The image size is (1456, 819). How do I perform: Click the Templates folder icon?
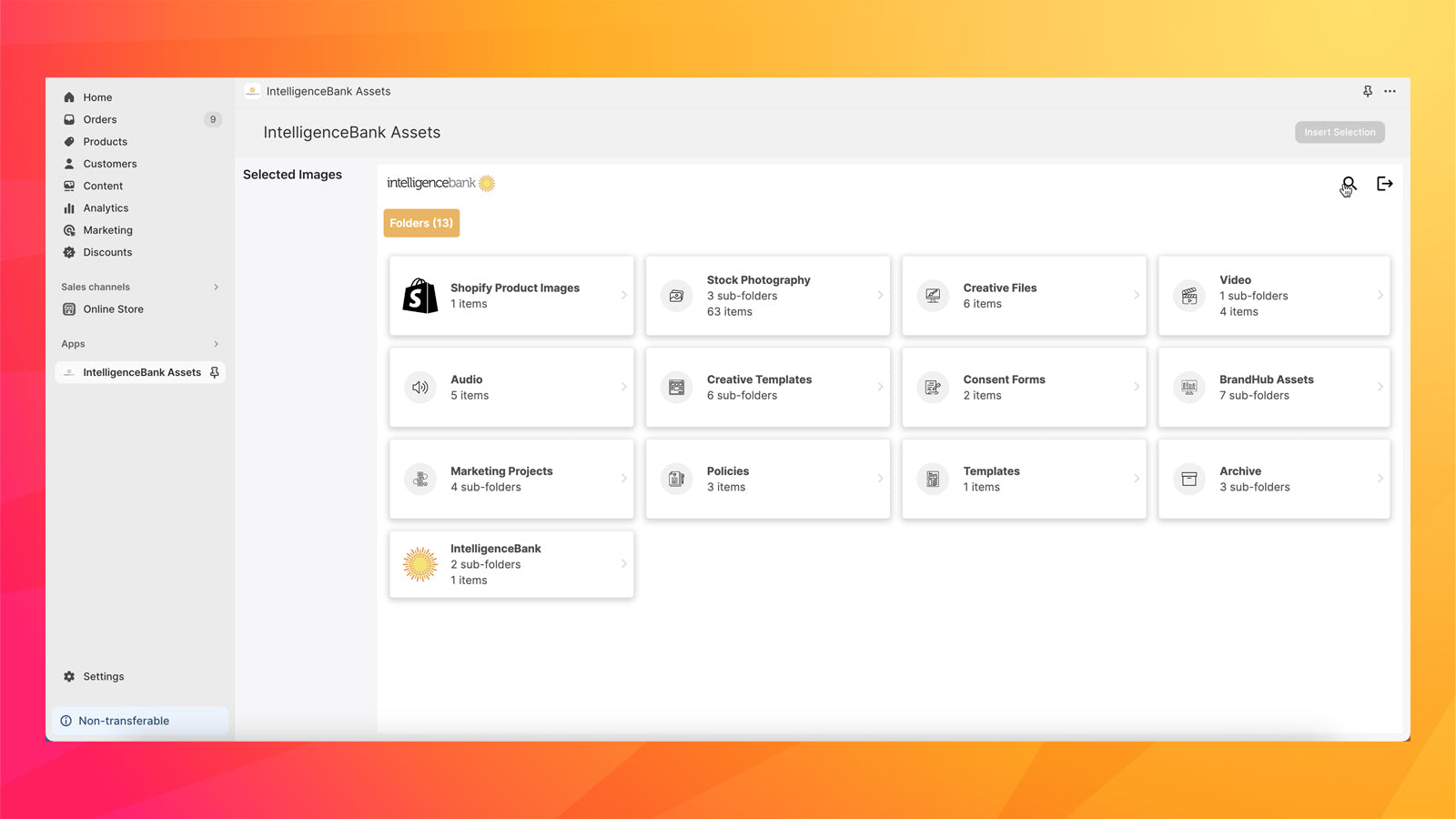933,479
